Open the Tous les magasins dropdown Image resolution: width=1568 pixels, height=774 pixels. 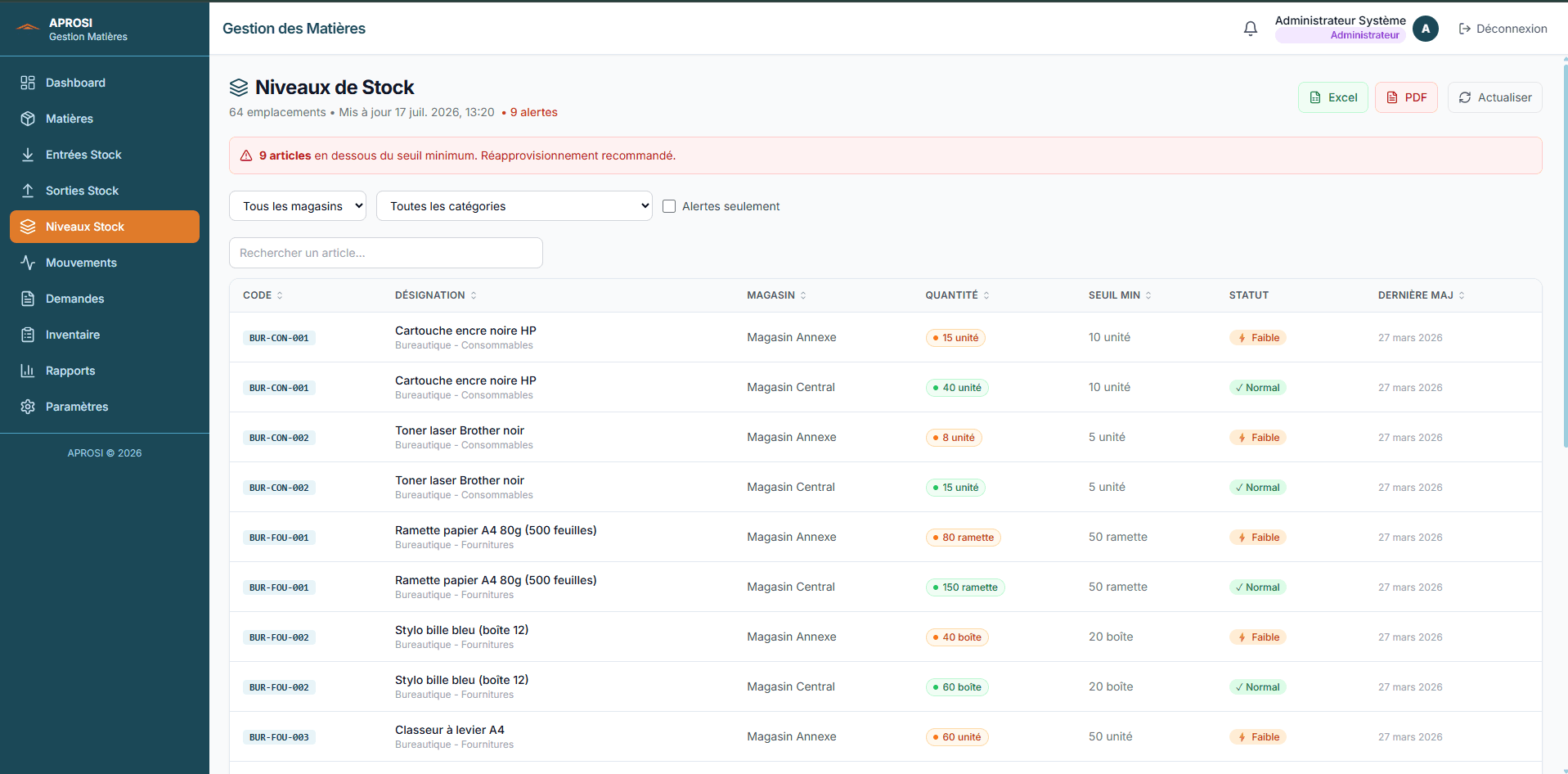[298, 206]
